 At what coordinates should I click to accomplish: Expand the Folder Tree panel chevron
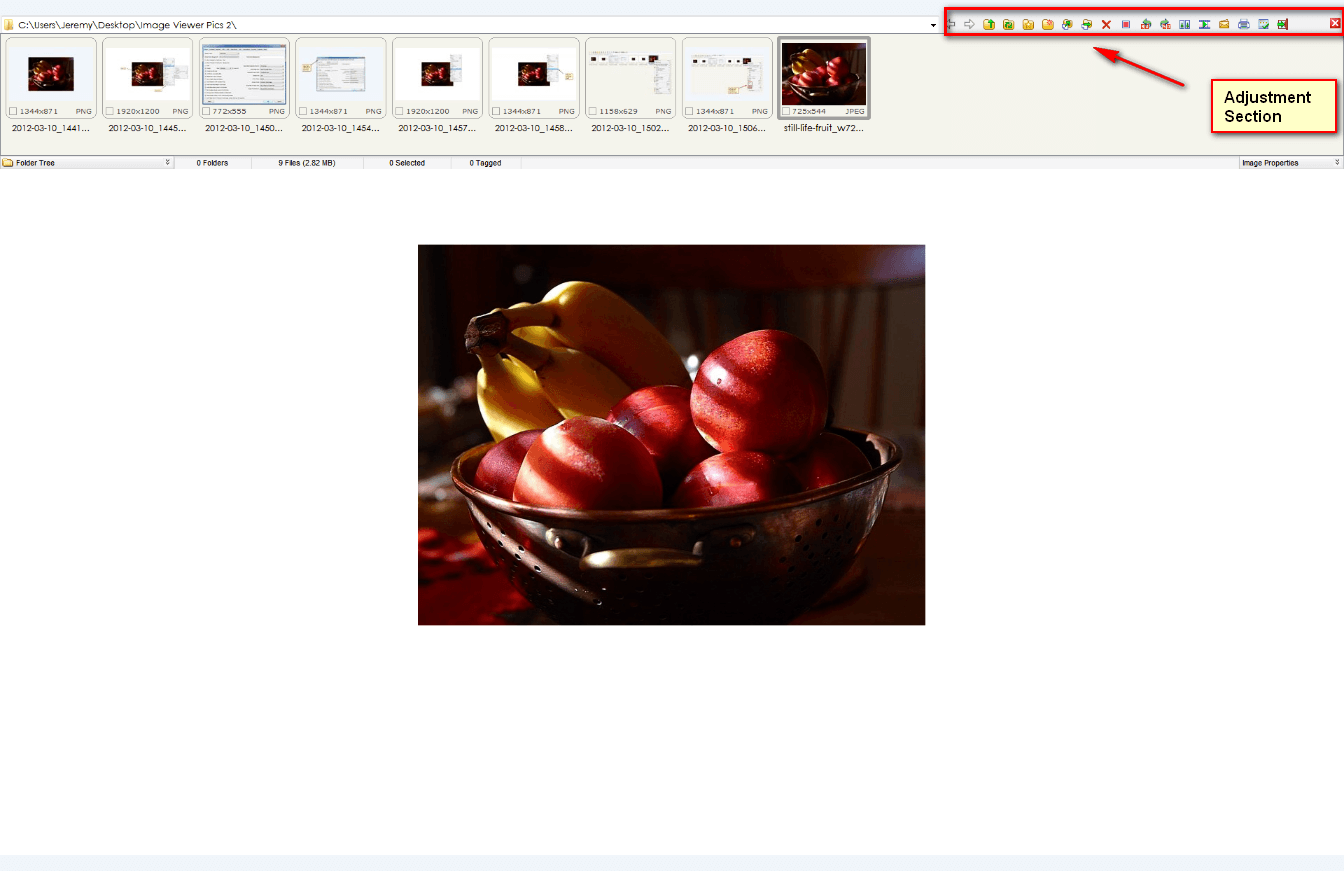[167, 162]
